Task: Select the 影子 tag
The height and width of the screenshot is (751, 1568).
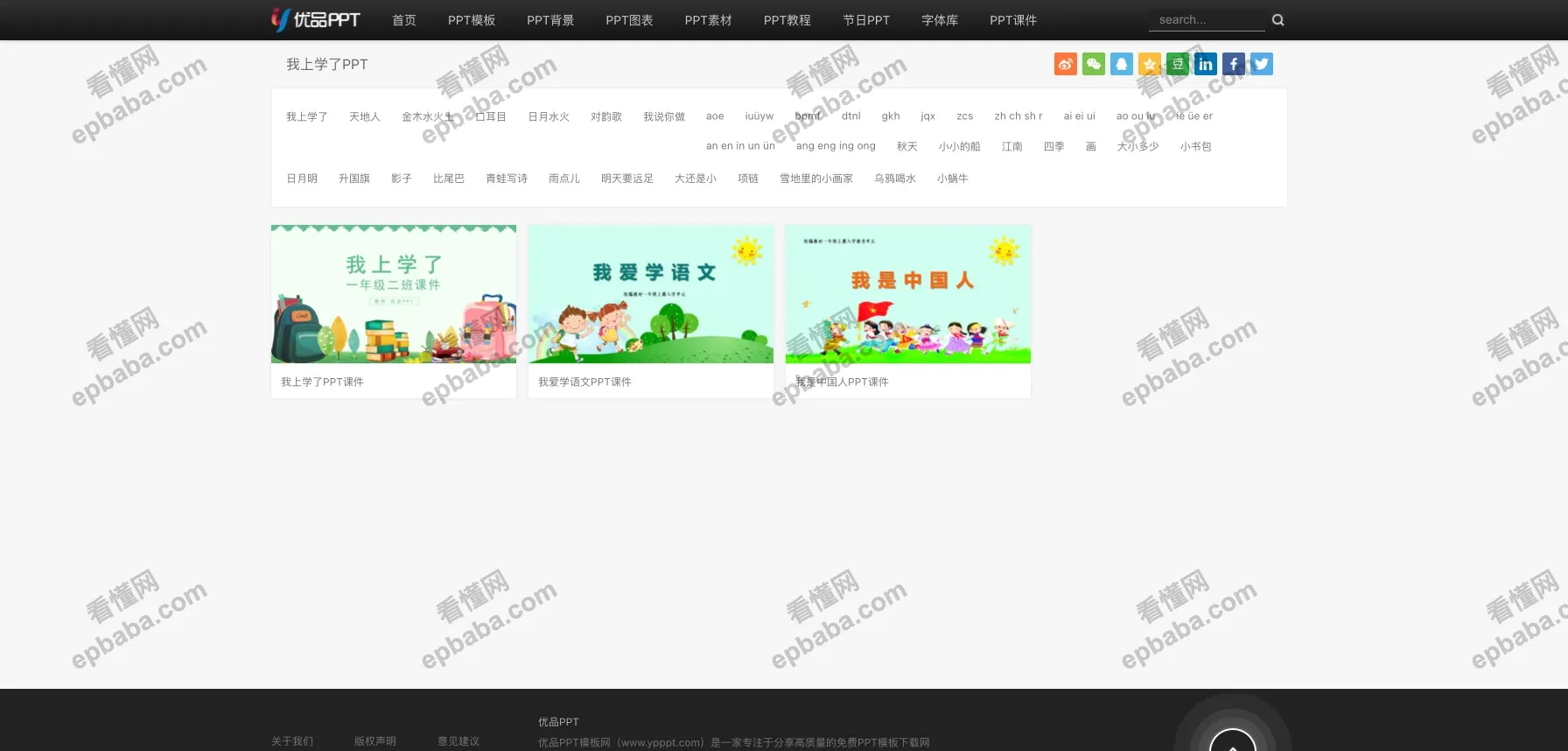Action: pos(402,179)
